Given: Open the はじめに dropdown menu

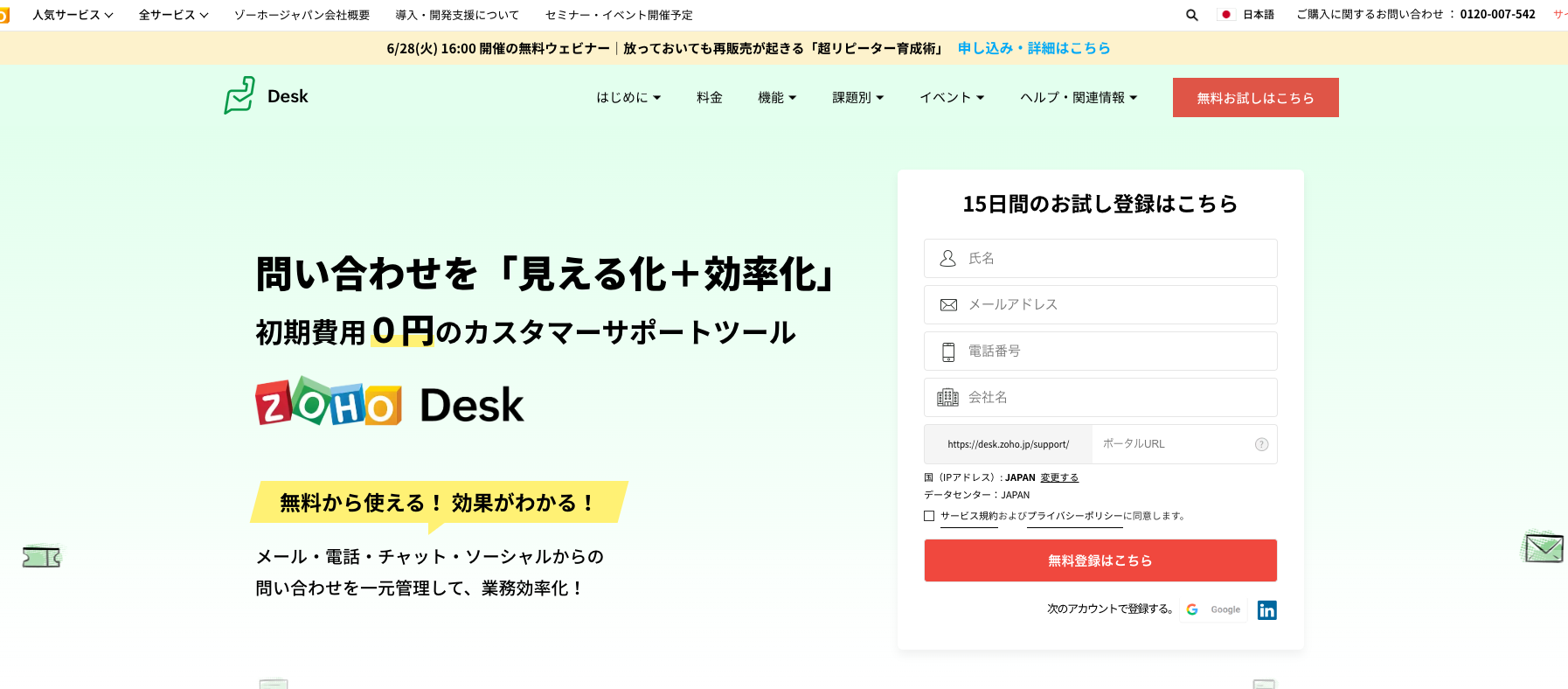Looking at the screenshot, I should [x=628, y=97].
